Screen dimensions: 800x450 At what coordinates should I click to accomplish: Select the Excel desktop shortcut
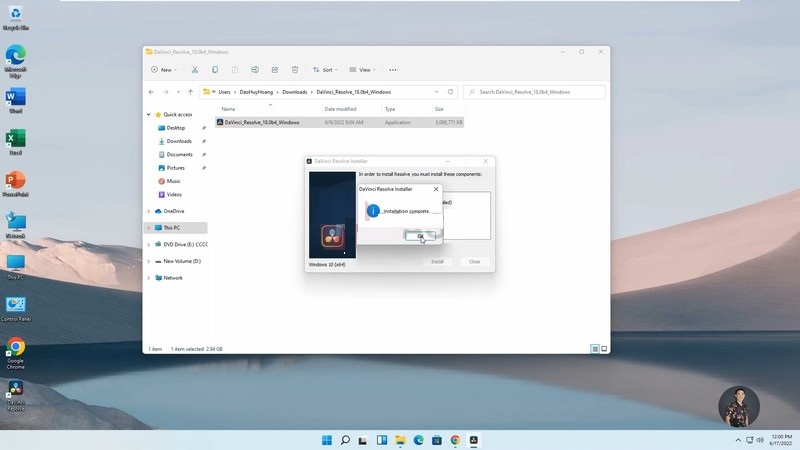(16, 142)
